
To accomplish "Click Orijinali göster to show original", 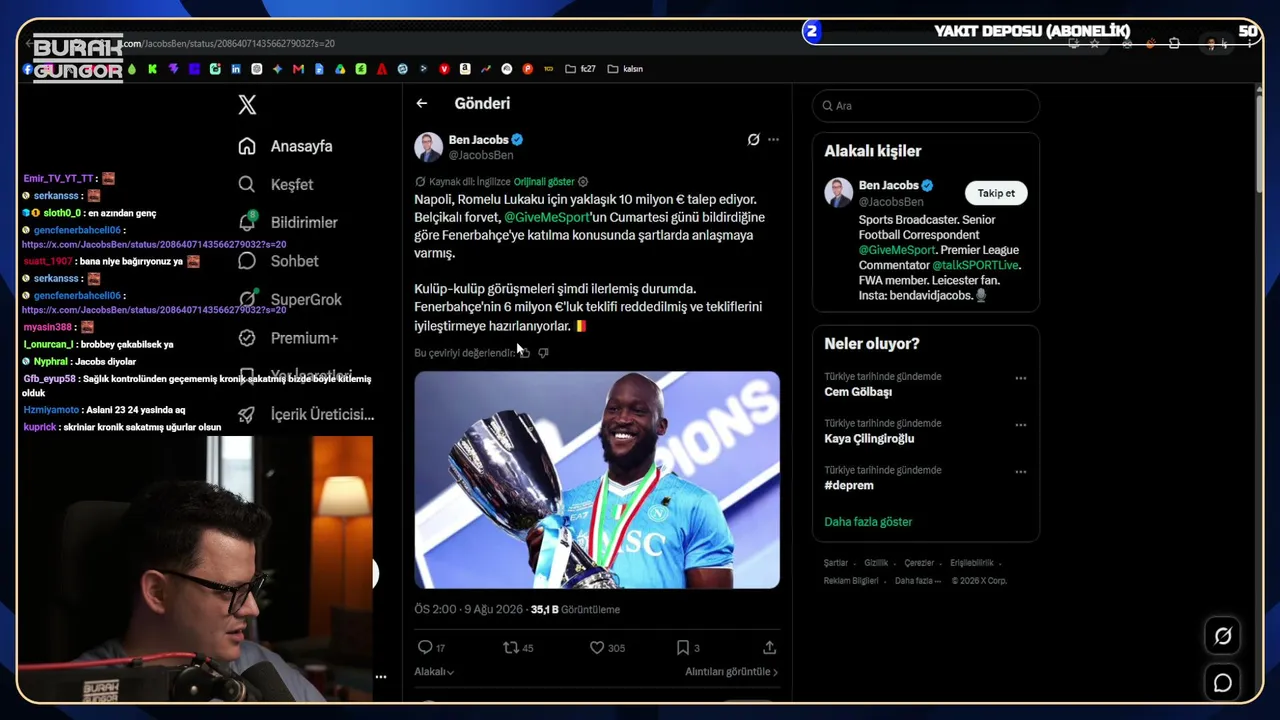I will point(544,182).
